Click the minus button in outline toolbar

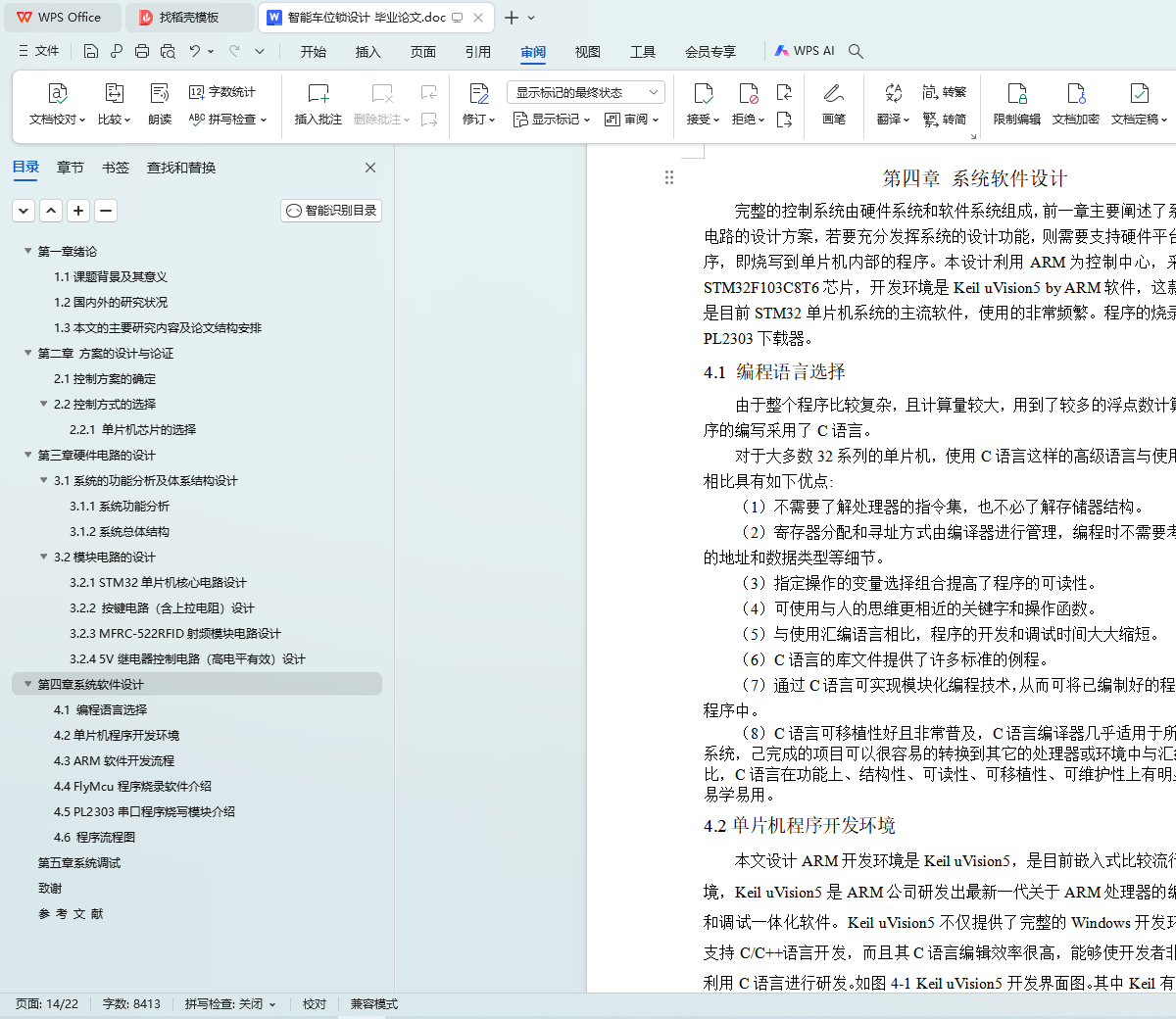click(x=106, y=211)
